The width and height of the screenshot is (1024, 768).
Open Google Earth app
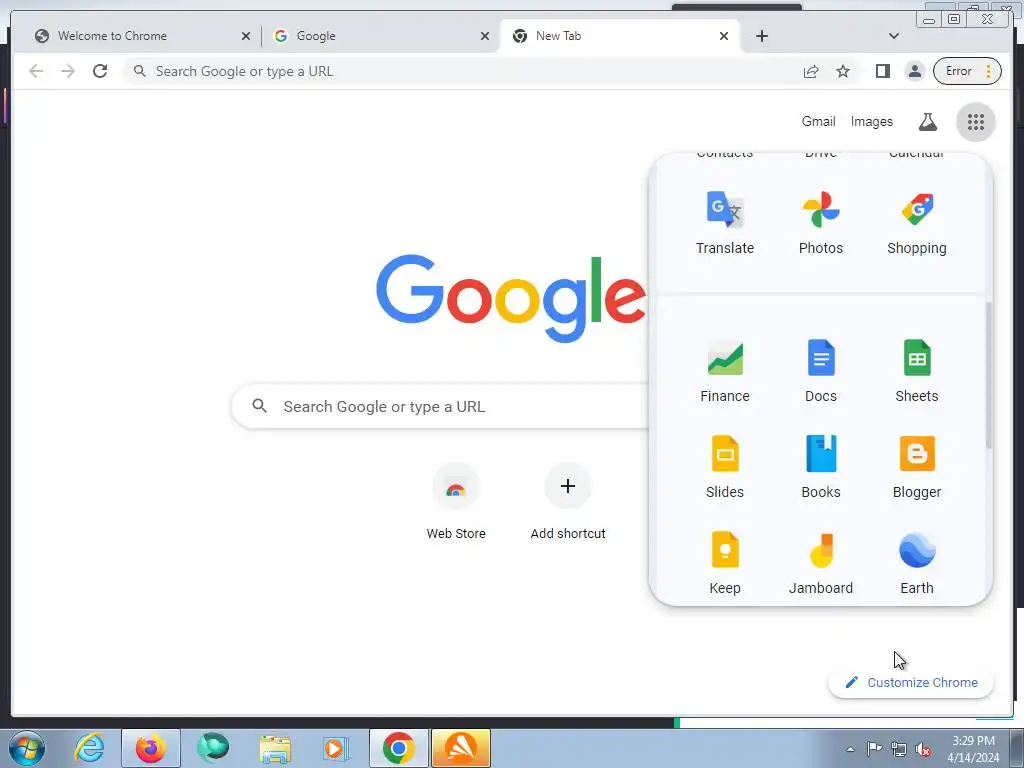917,563
